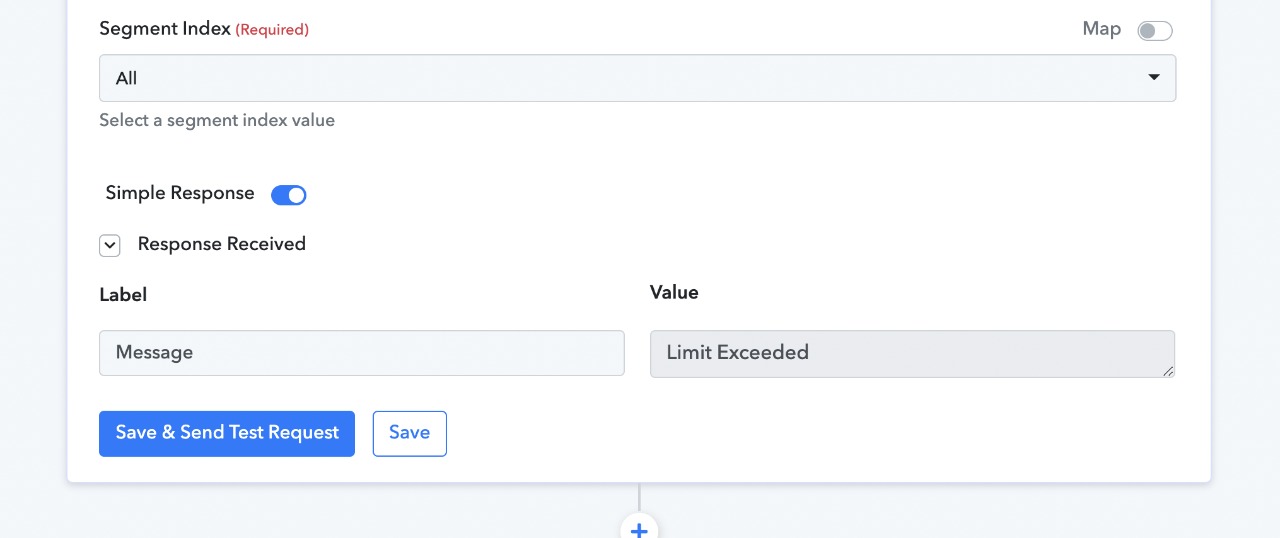The height and width of the screenshot is (538, 1280).
Task: Click the Save & Send Test Request button
Action: (227, 434)
